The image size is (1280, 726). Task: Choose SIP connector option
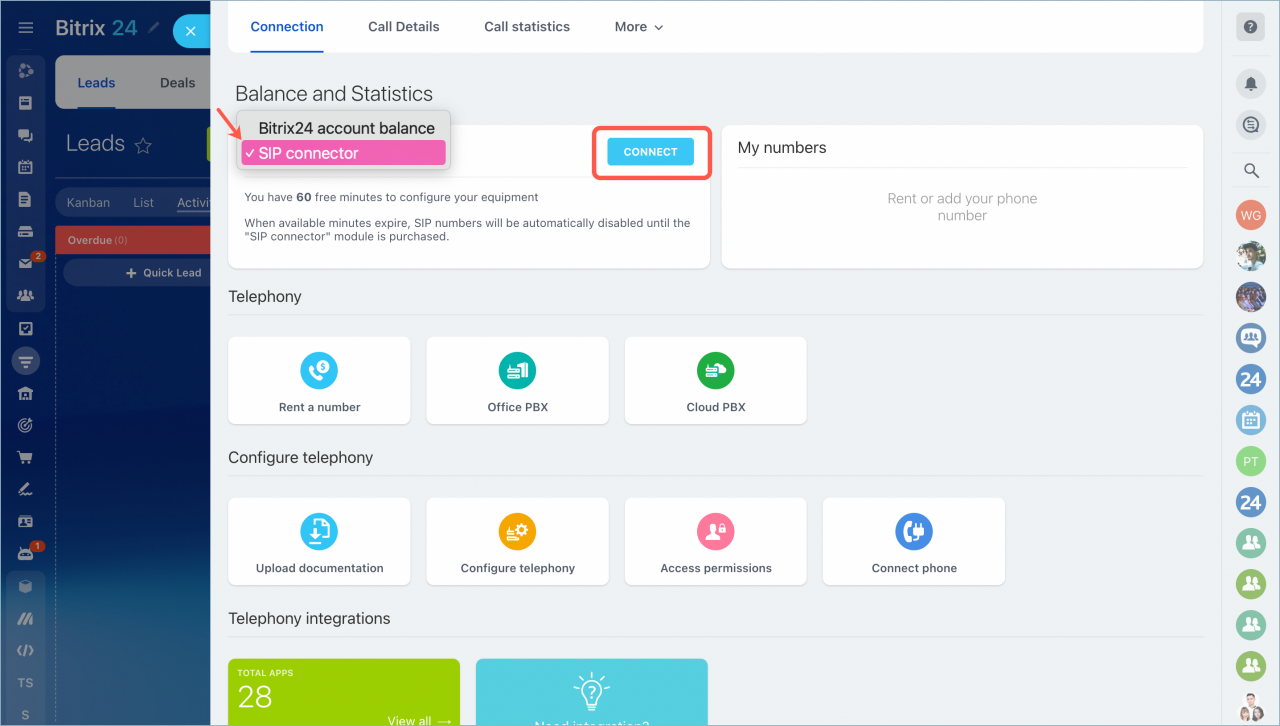pyautogui.click(x=343, y=153)
